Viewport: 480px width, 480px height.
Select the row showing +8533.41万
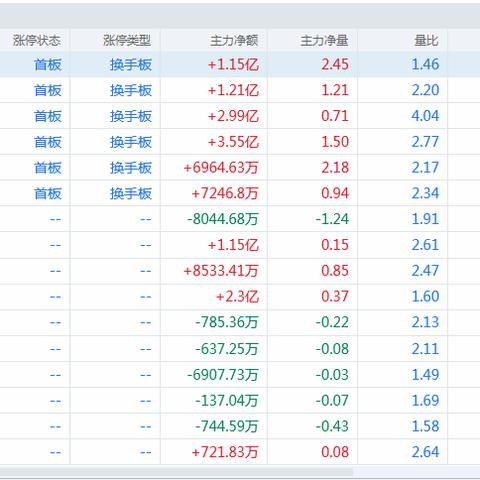[240, 271]
